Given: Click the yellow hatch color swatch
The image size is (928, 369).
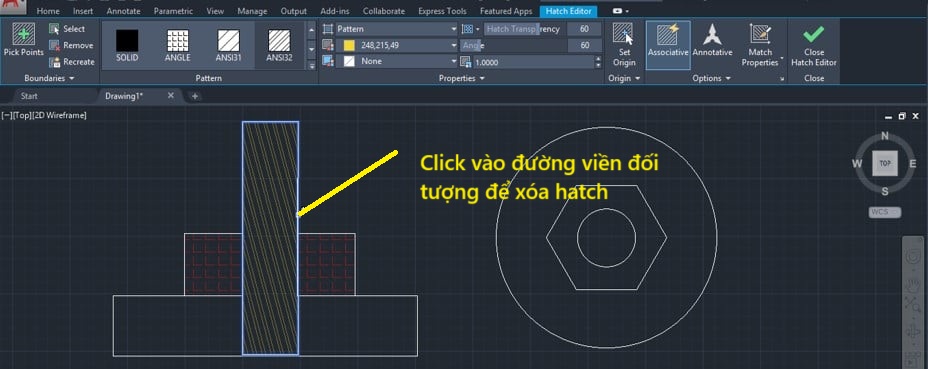Looking at the screenshot, I should [349, 45].
